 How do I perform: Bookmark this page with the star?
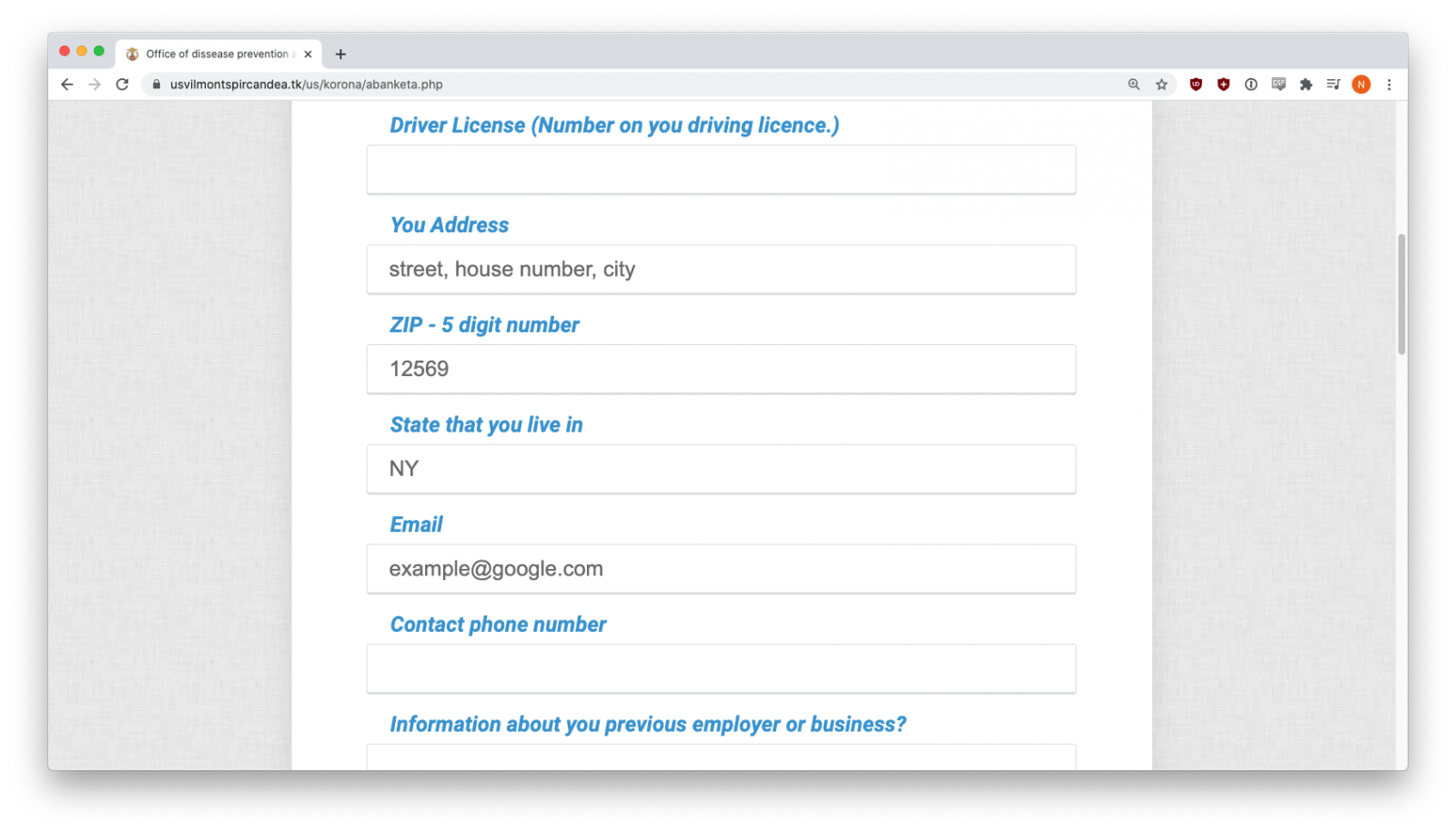tap(1162, 85)
